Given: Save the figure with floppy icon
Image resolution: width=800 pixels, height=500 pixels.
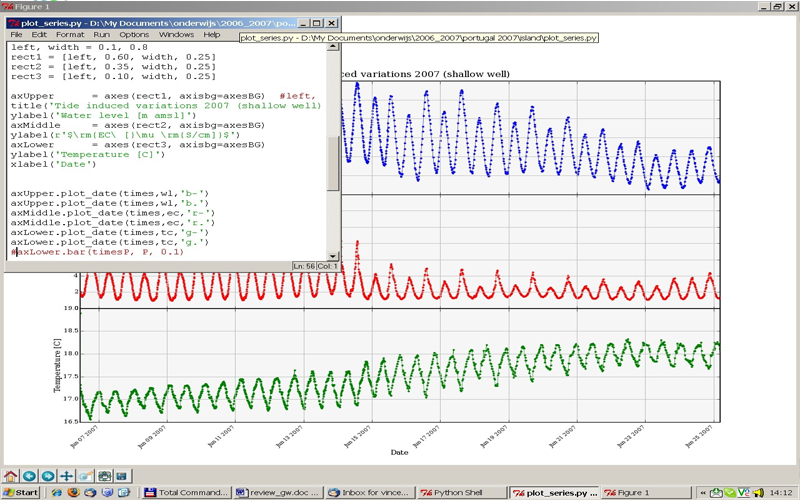Looking at the screenshot, I should click(x=121, y=476).
